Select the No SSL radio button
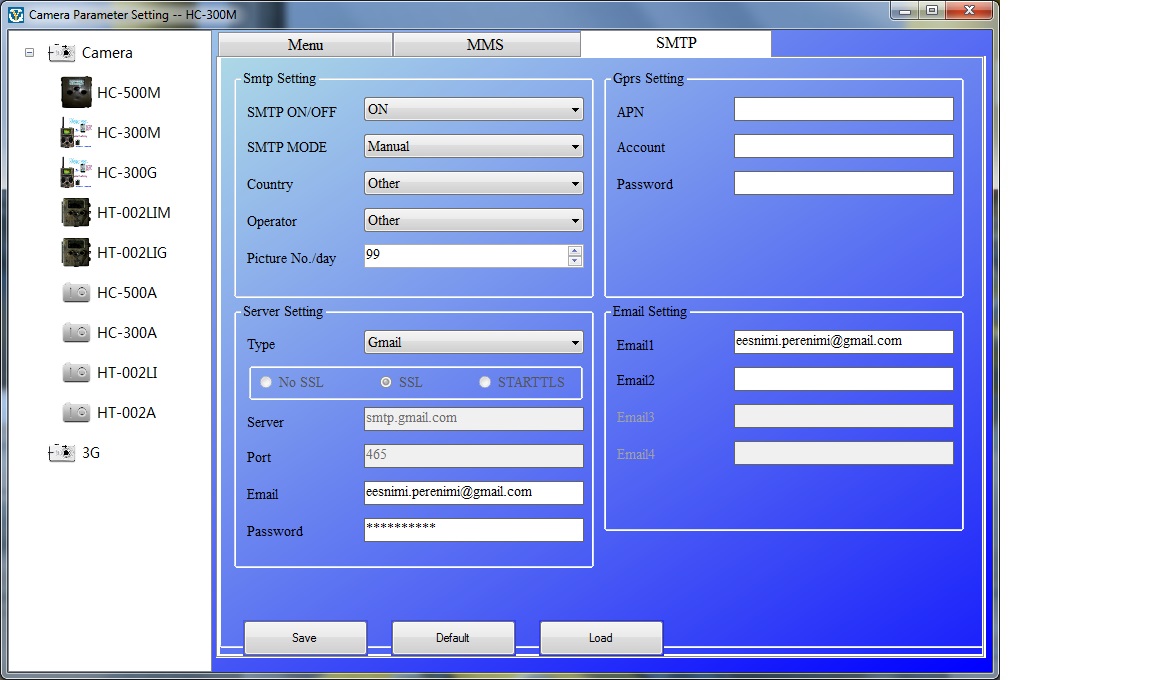Viewport: 1152px width, 680px height. point(266,382)
